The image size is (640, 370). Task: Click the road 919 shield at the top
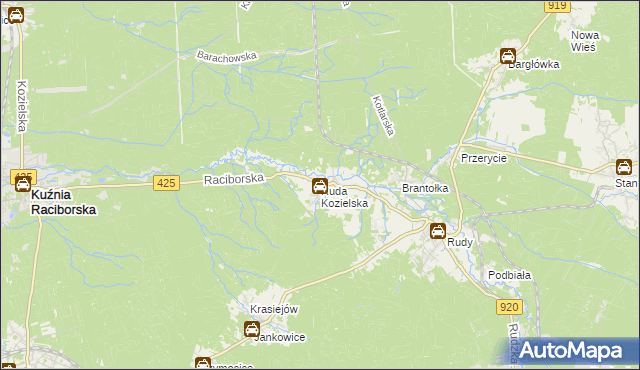click(x=557, y=6)
